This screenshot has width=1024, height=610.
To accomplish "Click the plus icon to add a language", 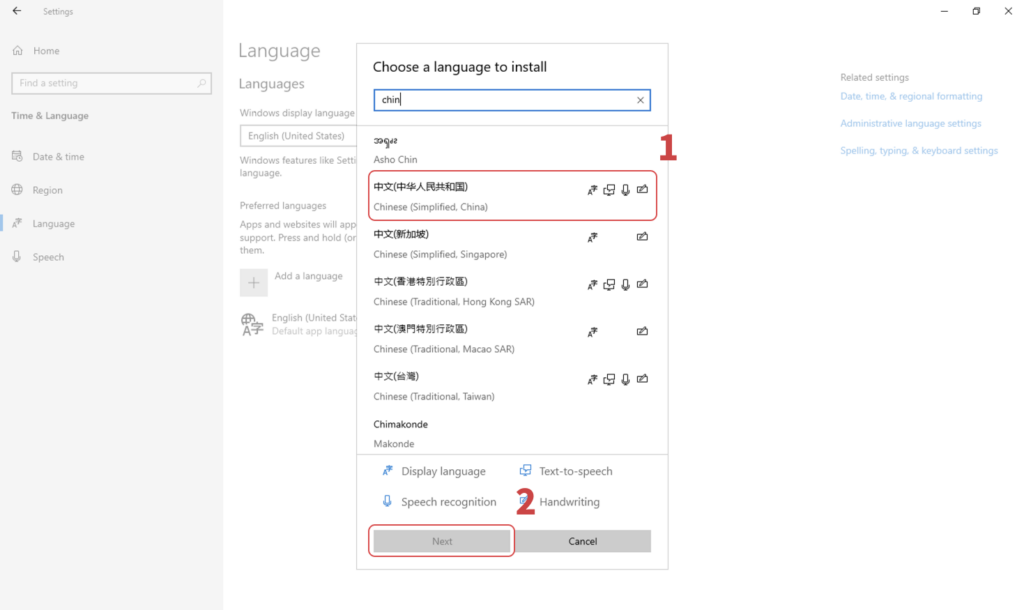I will pyautogui.click(x=253, y=283).
